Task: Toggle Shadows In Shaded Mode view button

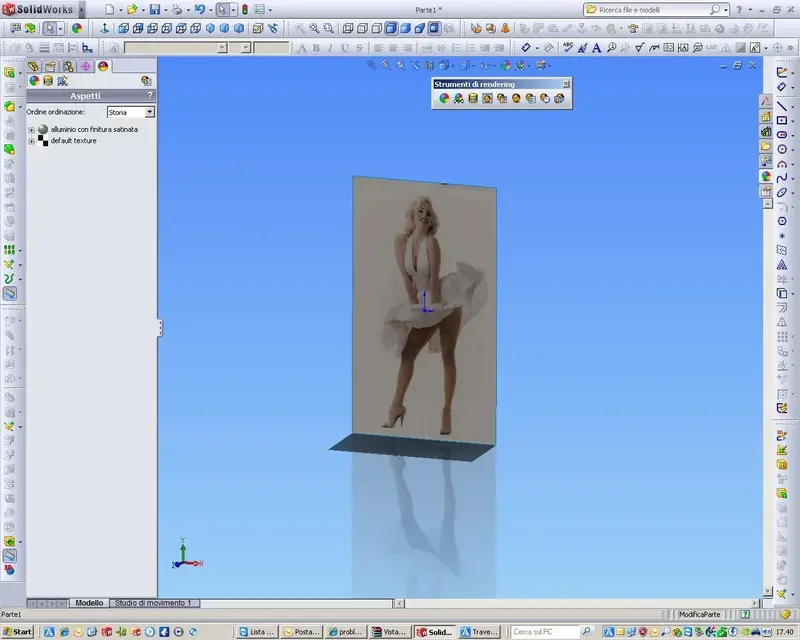Action: 434,29
